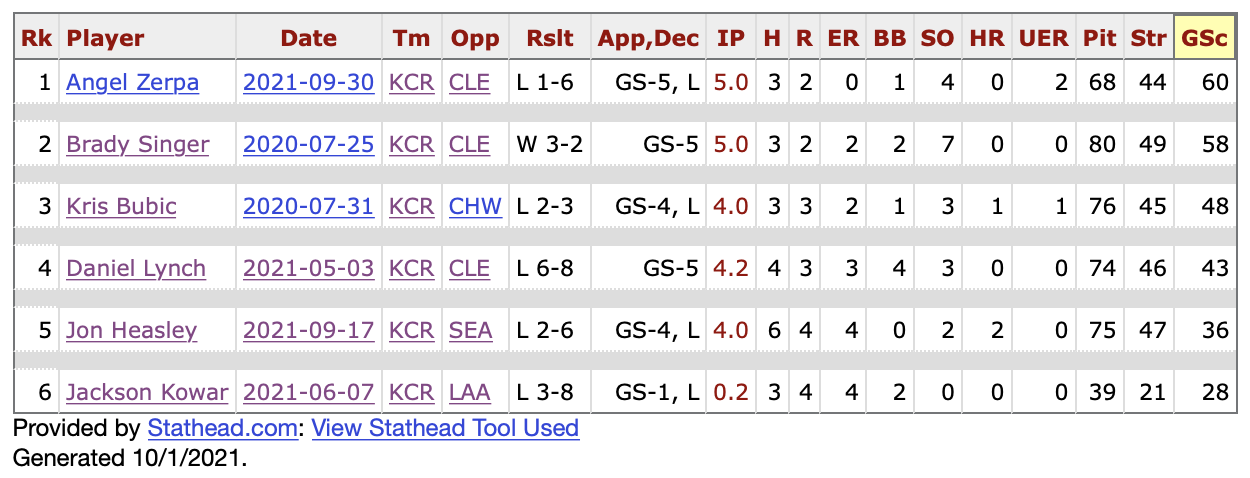Click the 2021-06-07 date link
The width and height of the screenshot is (1250, 478).
pyautogui.click(x=308, y=392)
